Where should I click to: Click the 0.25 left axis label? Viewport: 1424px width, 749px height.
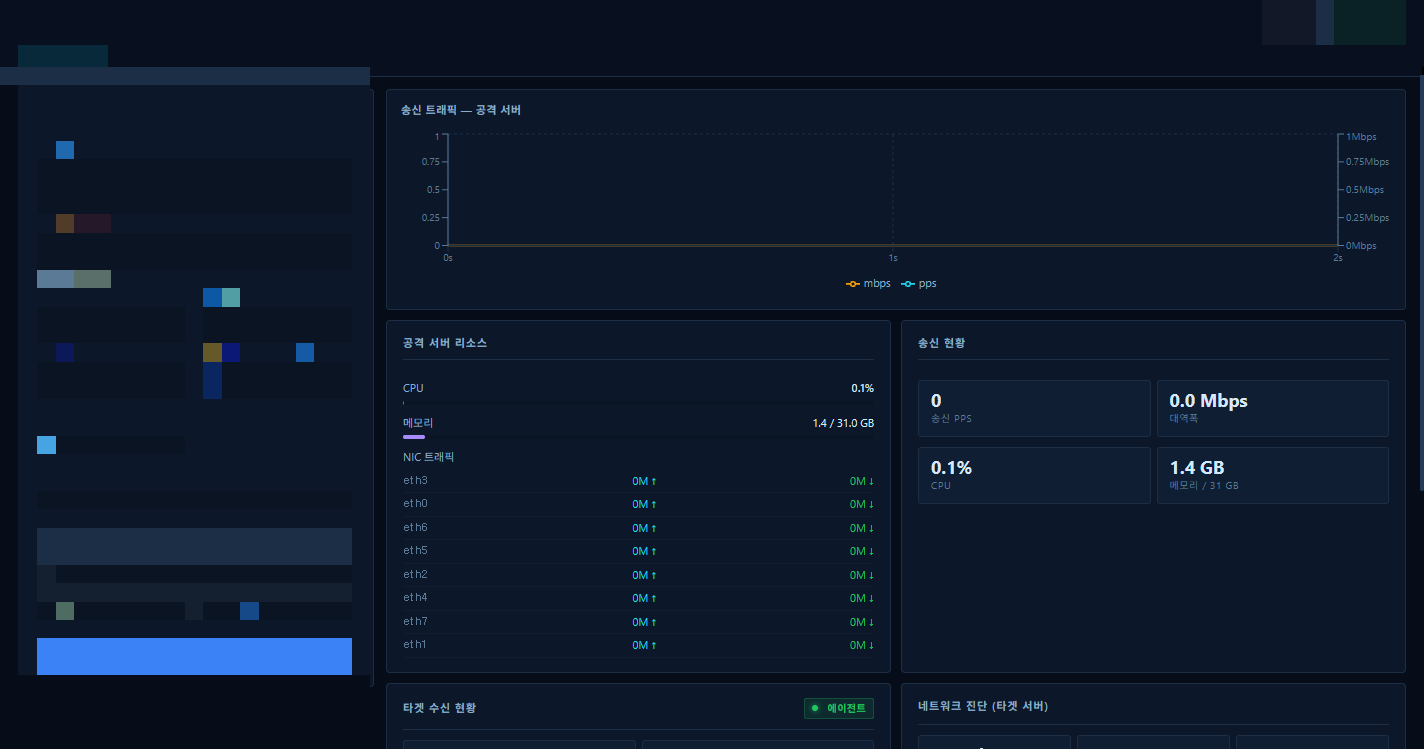coord(431,218)
